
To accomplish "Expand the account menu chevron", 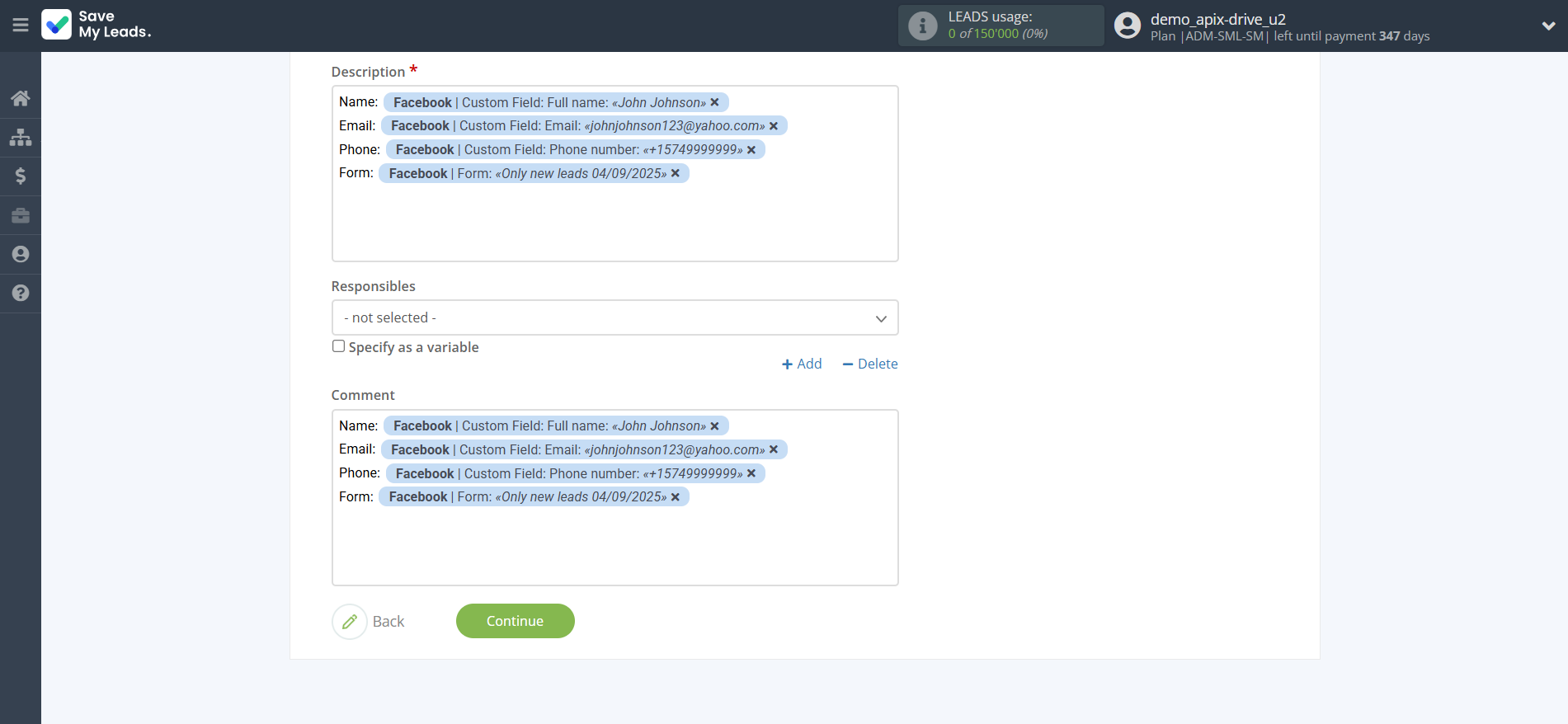I will 1548,26.
